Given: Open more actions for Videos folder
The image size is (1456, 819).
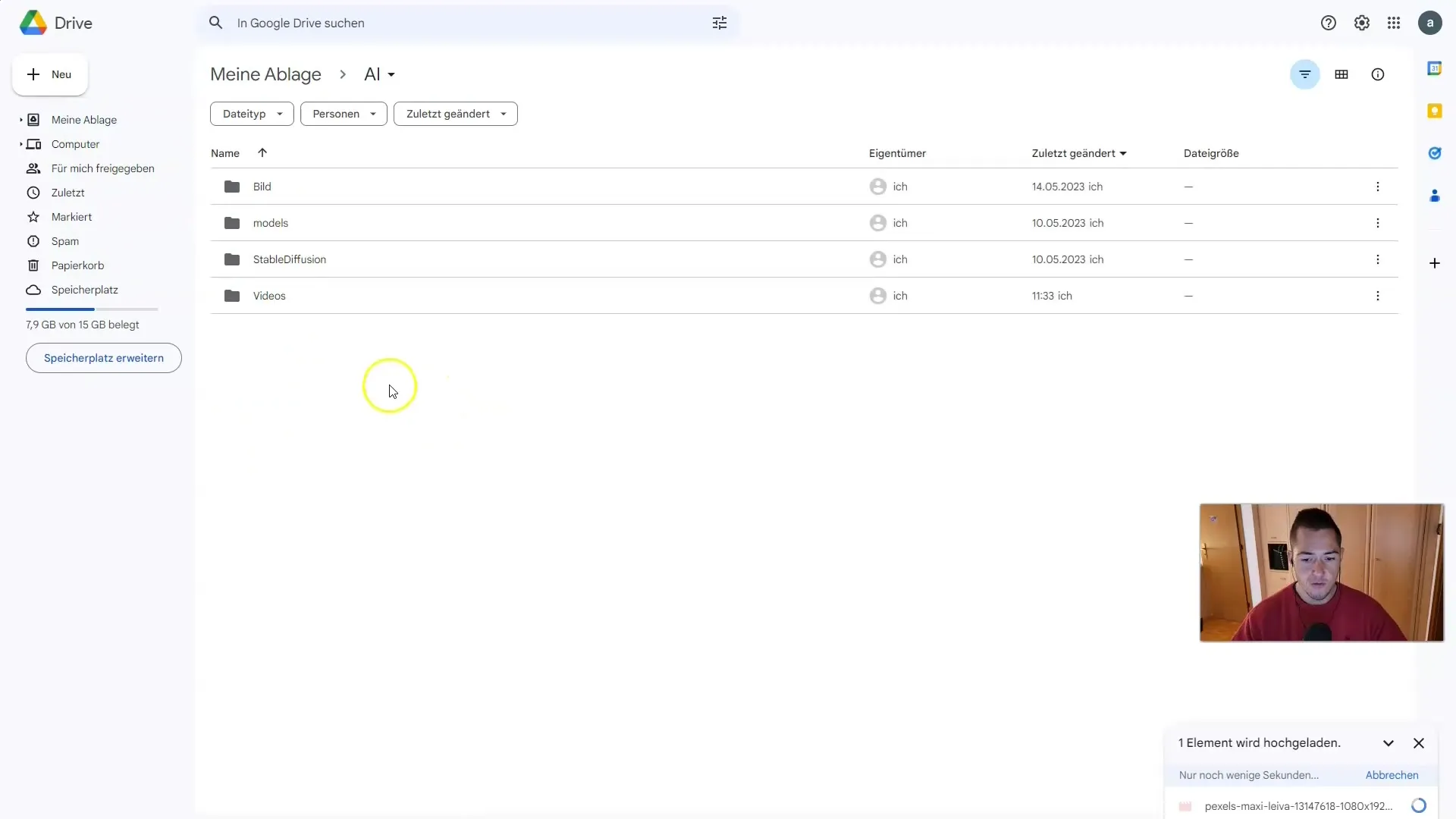Looking at the screenshot, I should point(1378,296).
